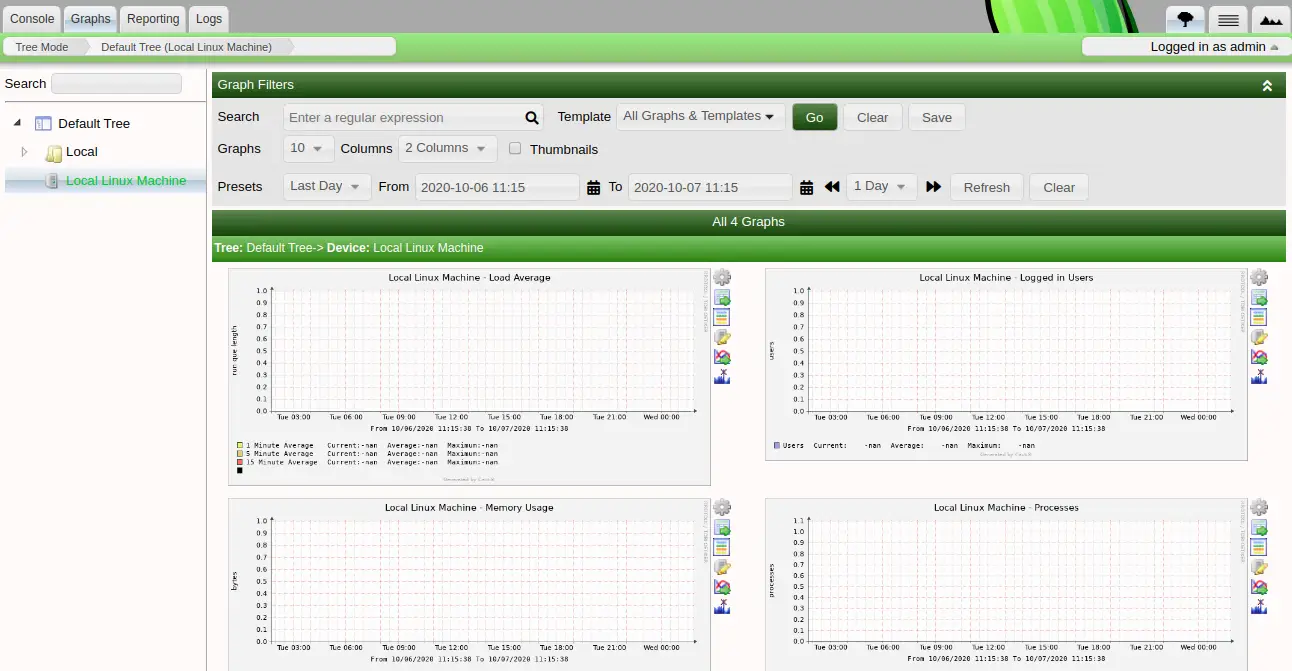
Task: Open graph utilities gear for Logged in Users
Action: tap(1259, 278)
